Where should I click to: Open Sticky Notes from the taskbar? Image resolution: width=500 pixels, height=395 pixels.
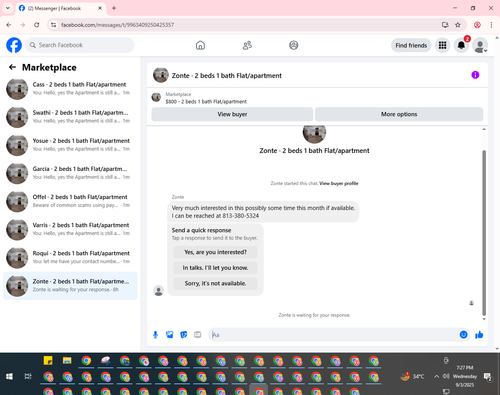(x=48, y=361)
